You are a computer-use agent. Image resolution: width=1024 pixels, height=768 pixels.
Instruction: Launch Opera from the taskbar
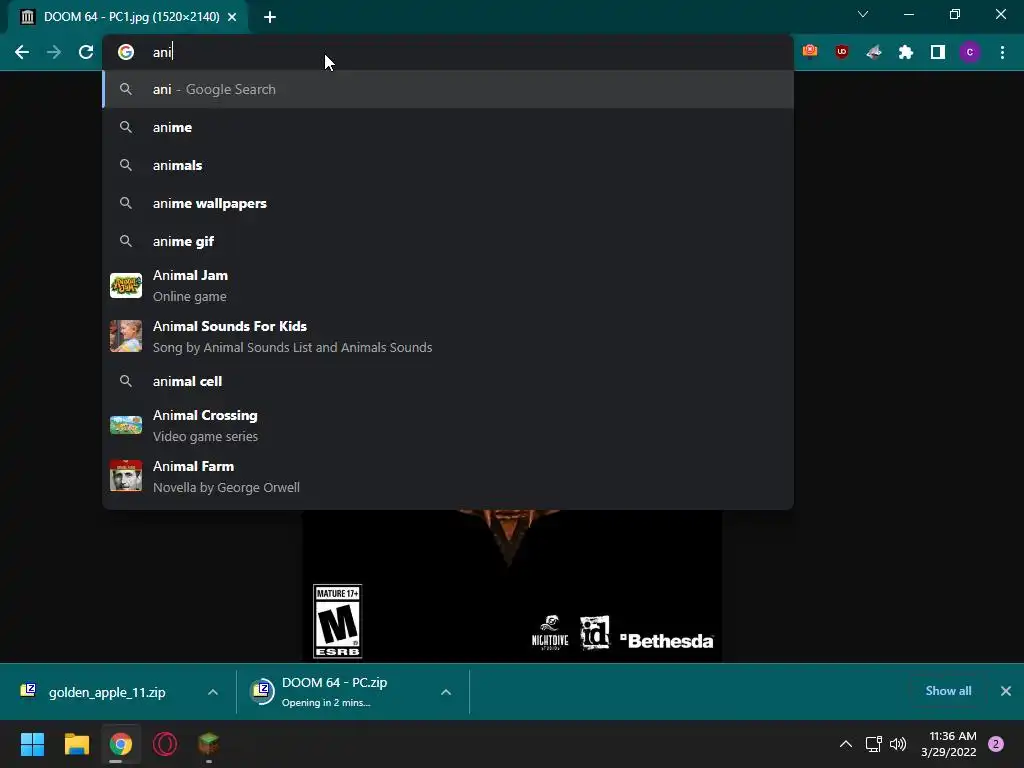pyautogui.click(x=165, y=744)
